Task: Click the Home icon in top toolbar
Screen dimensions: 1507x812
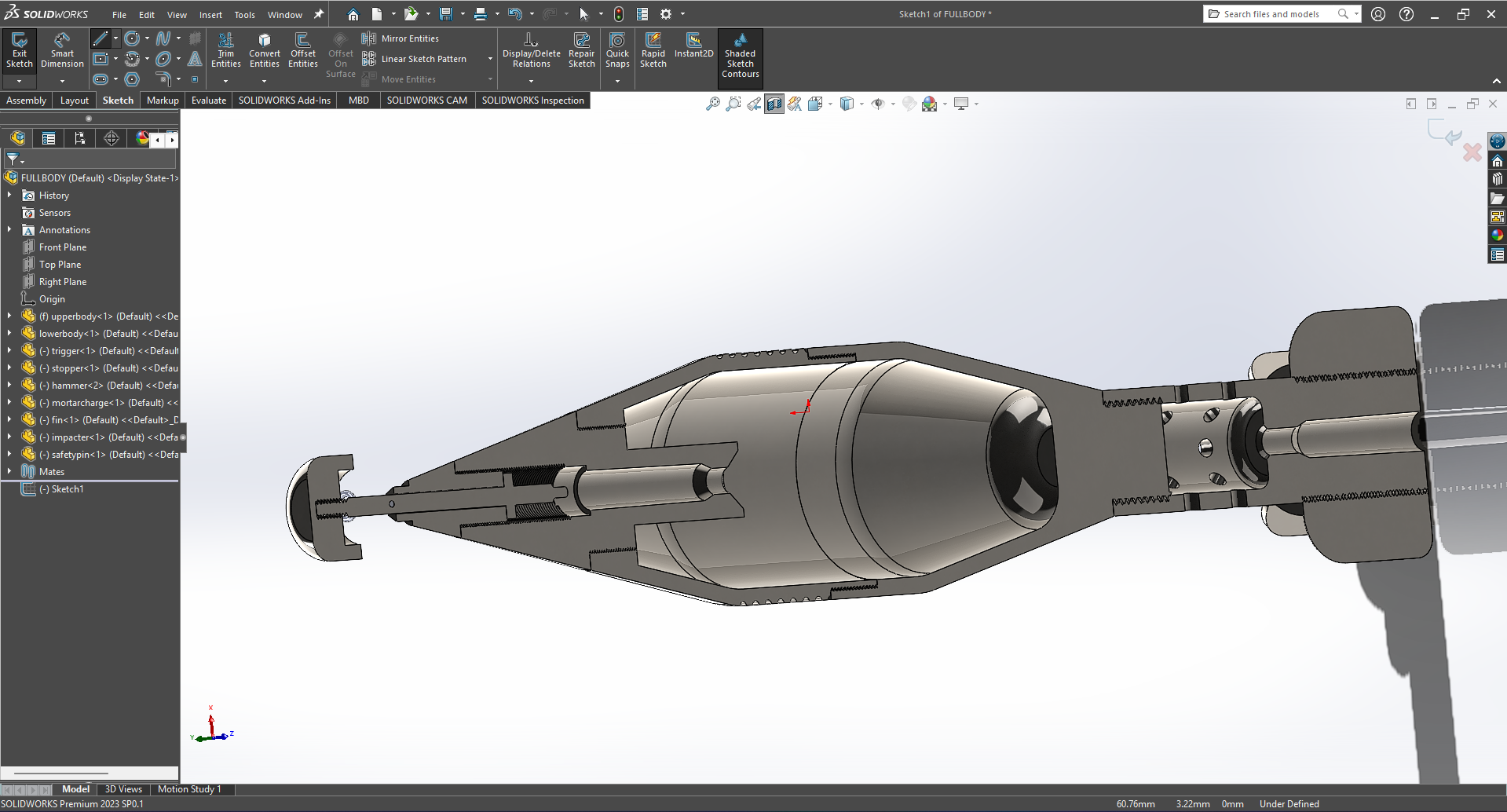Action: tap(353, 14)
